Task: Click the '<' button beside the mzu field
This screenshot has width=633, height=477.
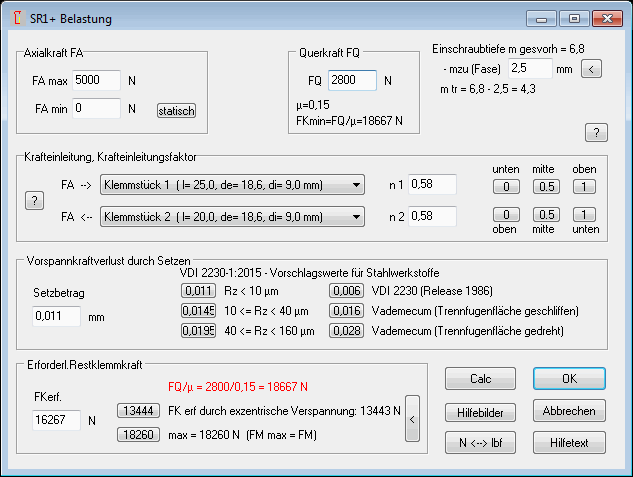Action: [x=591, y=69]
